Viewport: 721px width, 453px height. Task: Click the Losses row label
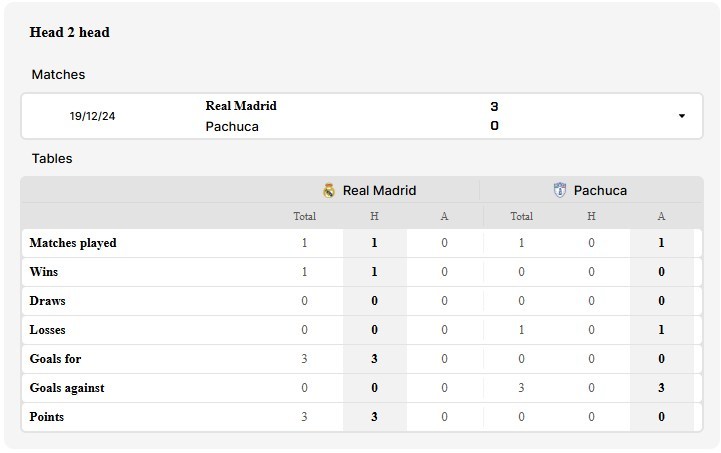47,330
